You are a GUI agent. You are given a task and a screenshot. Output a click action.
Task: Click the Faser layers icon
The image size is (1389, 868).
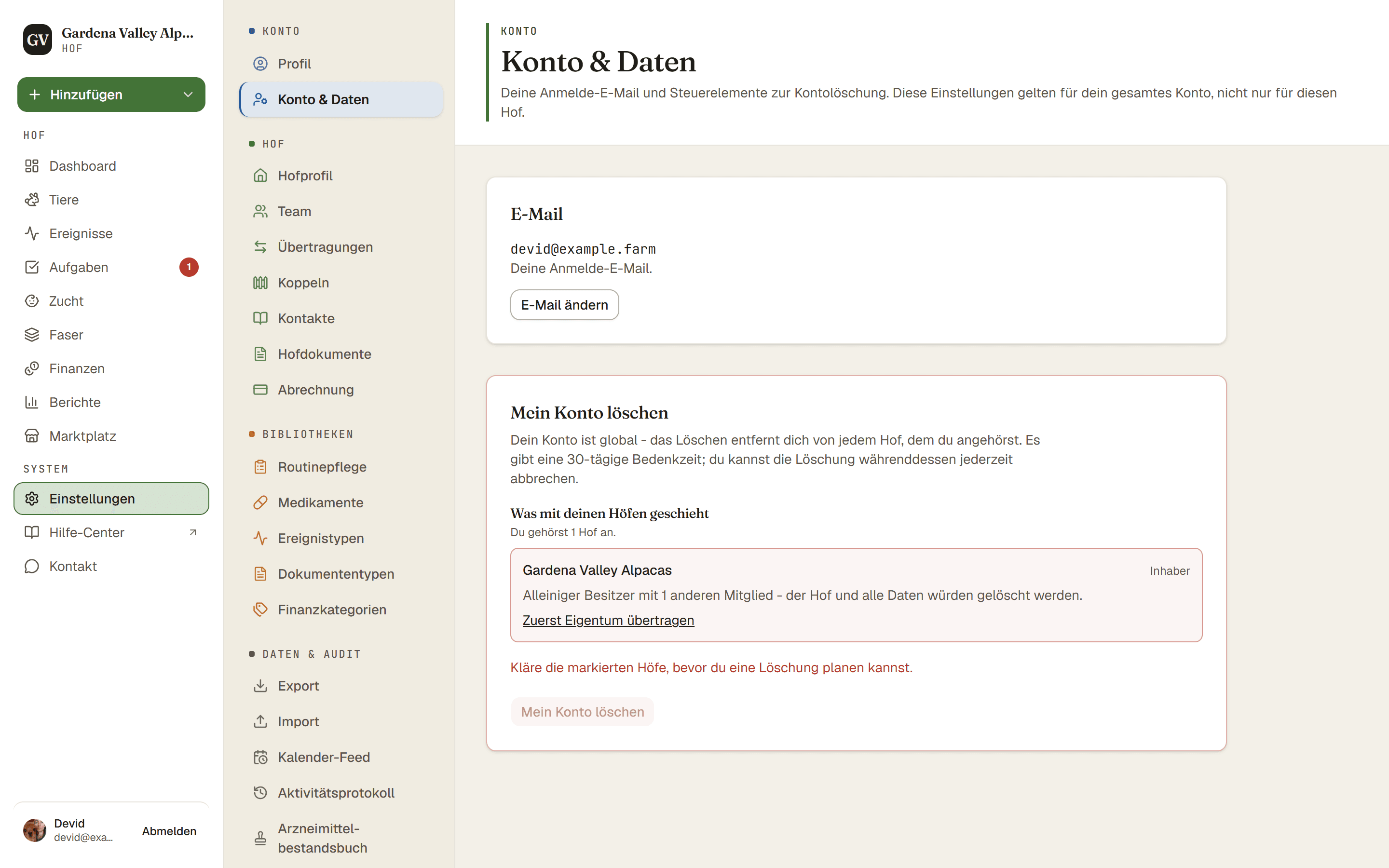pos(31,335)
